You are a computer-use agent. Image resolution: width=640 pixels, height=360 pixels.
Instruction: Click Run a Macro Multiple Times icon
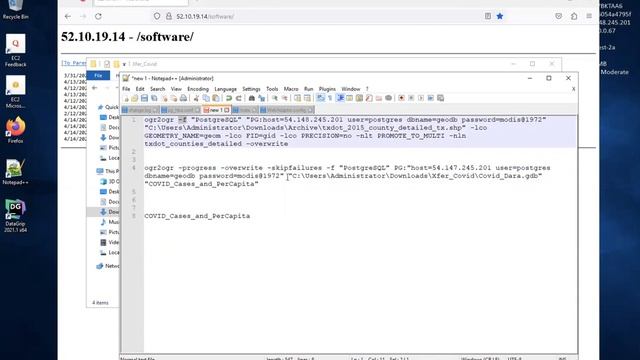coord(431,98)
